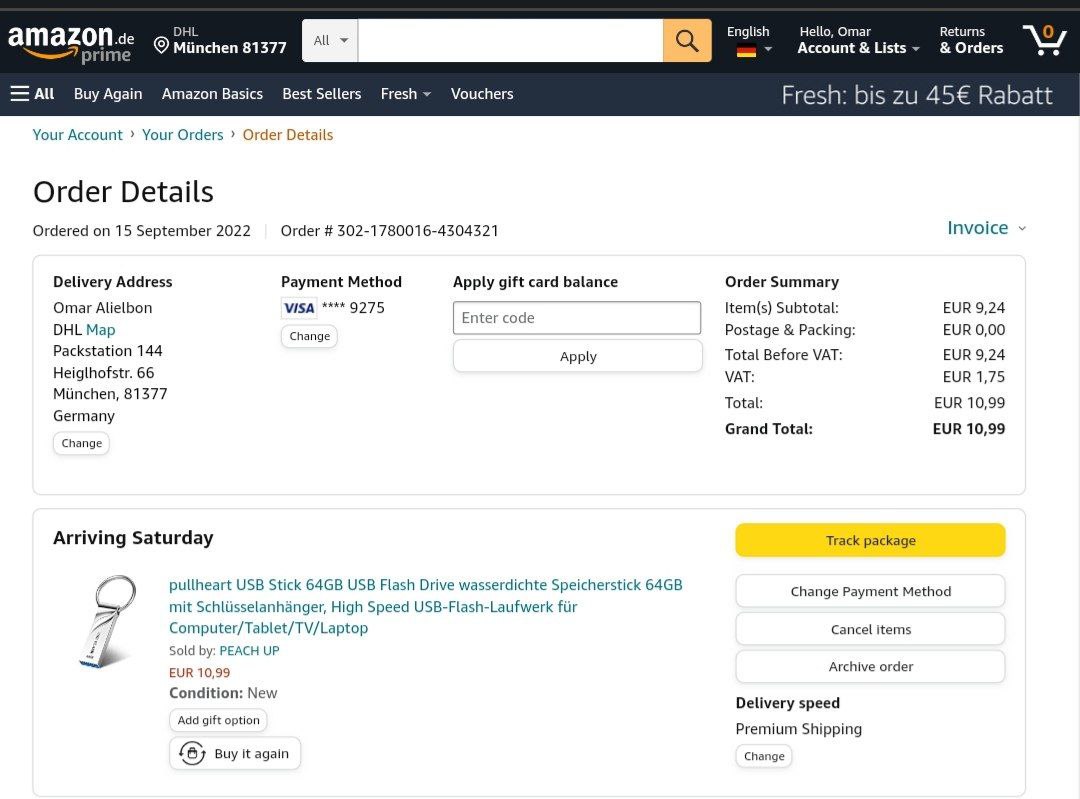Viewport: 1080px width, 799px height.
Task: Open the USB stick product thumbnail
Action: [x=105, y=620]
